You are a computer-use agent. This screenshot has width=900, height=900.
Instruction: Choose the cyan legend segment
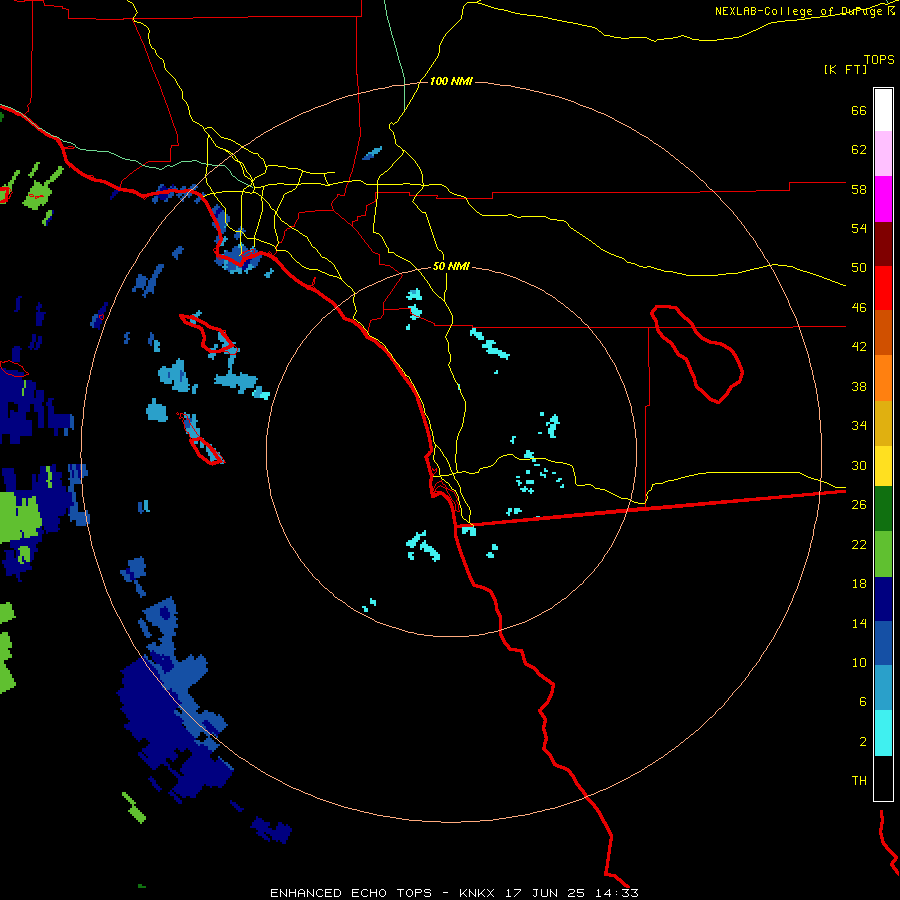click(883, 733)
